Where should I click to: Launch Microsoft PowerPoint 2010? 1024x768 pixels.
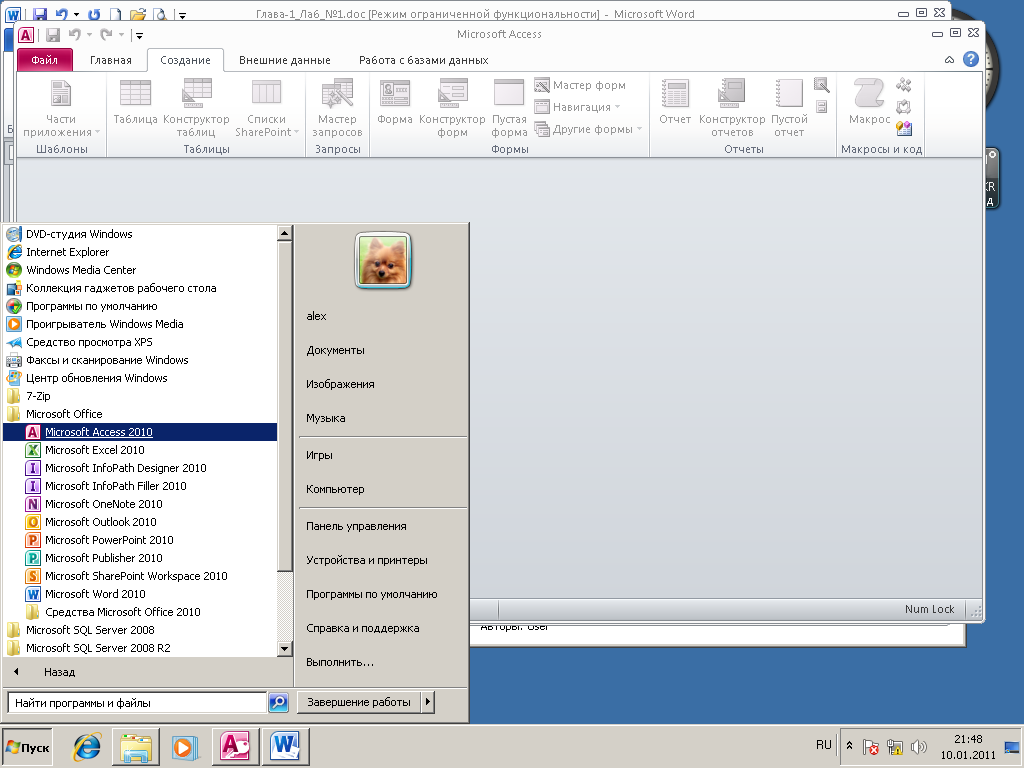[x=109, y=540]
